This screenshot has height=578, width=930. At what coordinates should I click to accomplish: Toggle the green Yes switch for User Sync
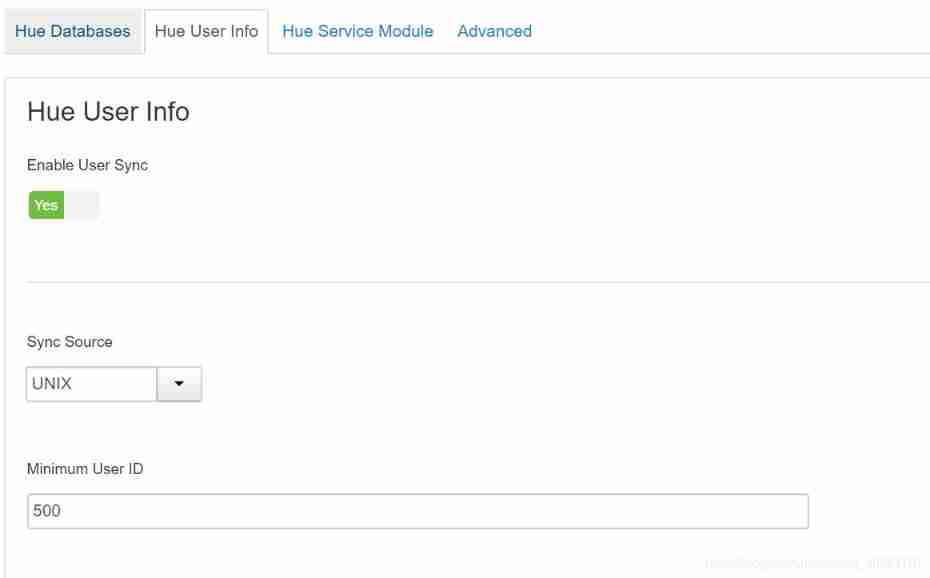click(x=46, y=205)
